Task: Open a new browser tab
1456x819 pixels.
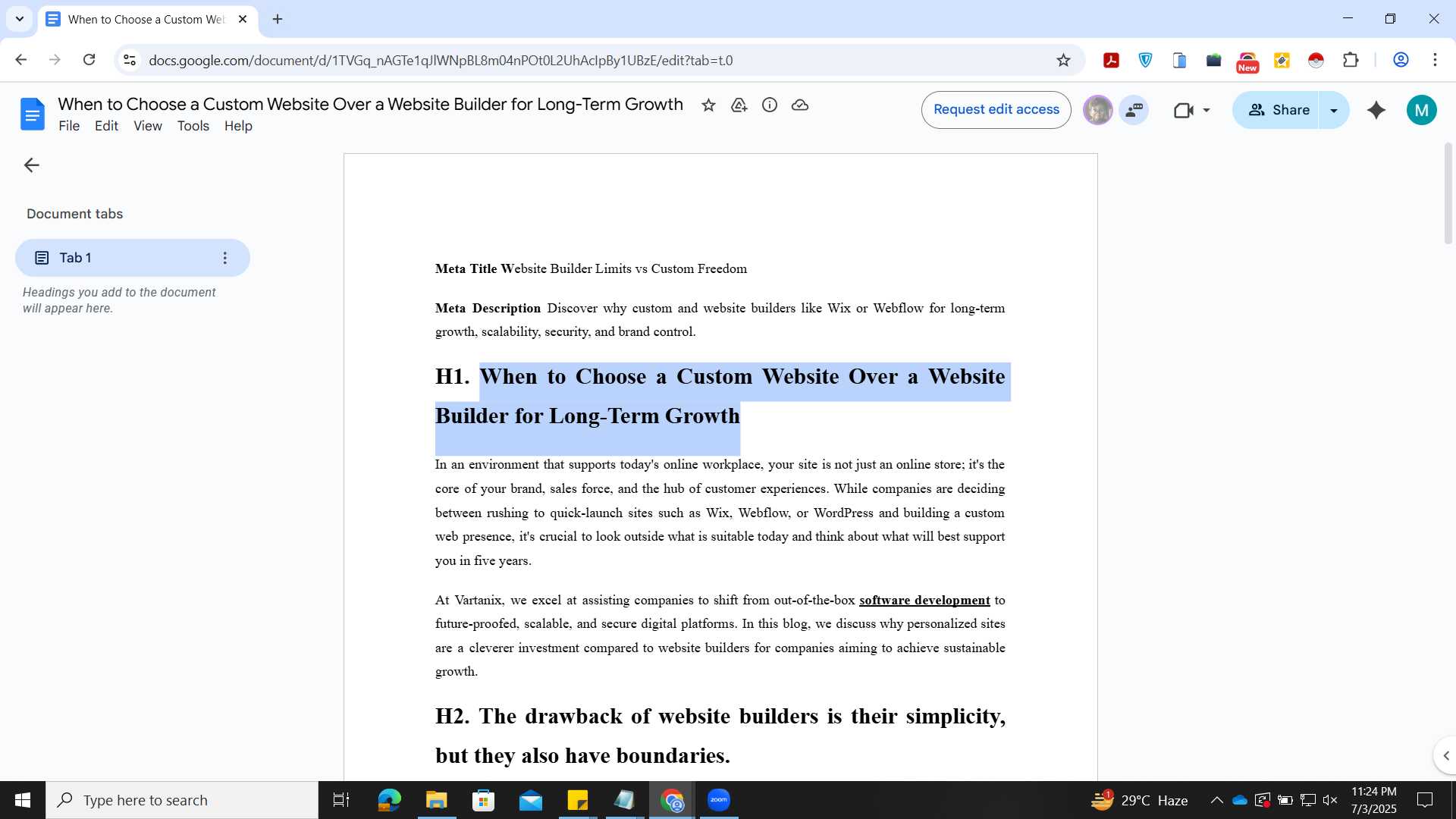Action: pyautogui.click(x=278, y=19)
